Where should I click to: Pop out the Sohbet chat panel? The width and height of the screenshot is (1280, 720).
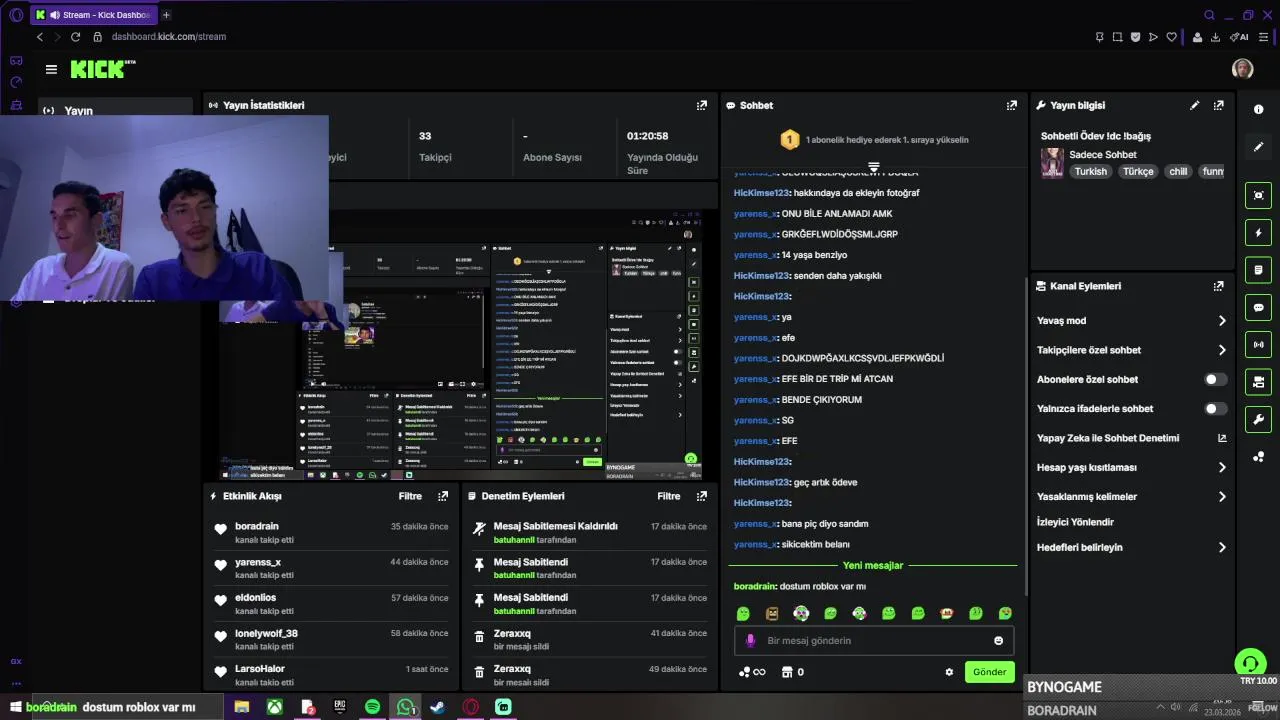[x=1012, y=105]
